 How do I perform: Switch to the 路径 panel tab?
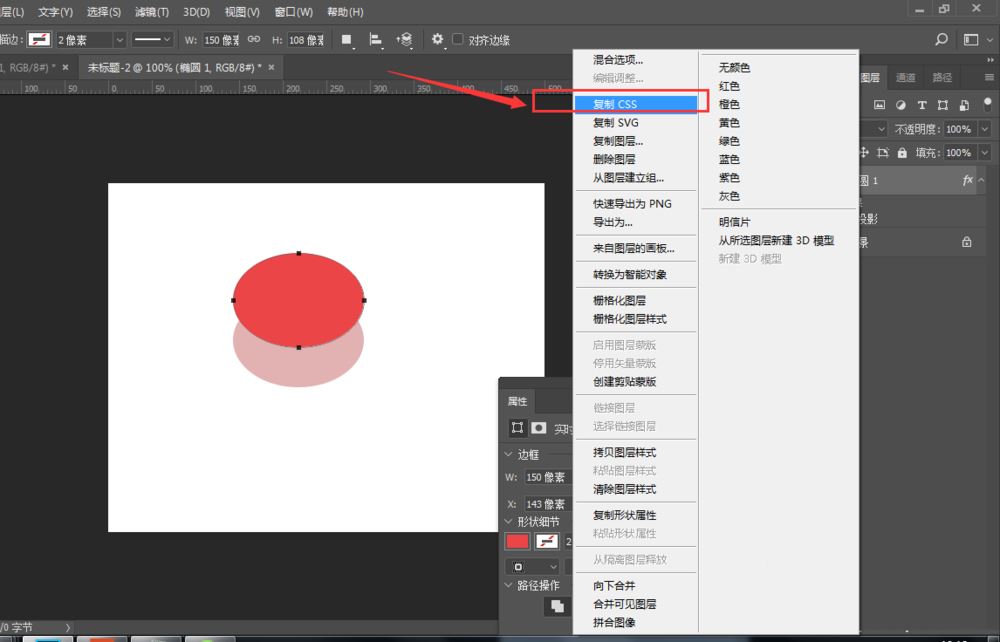coord(942,78)
